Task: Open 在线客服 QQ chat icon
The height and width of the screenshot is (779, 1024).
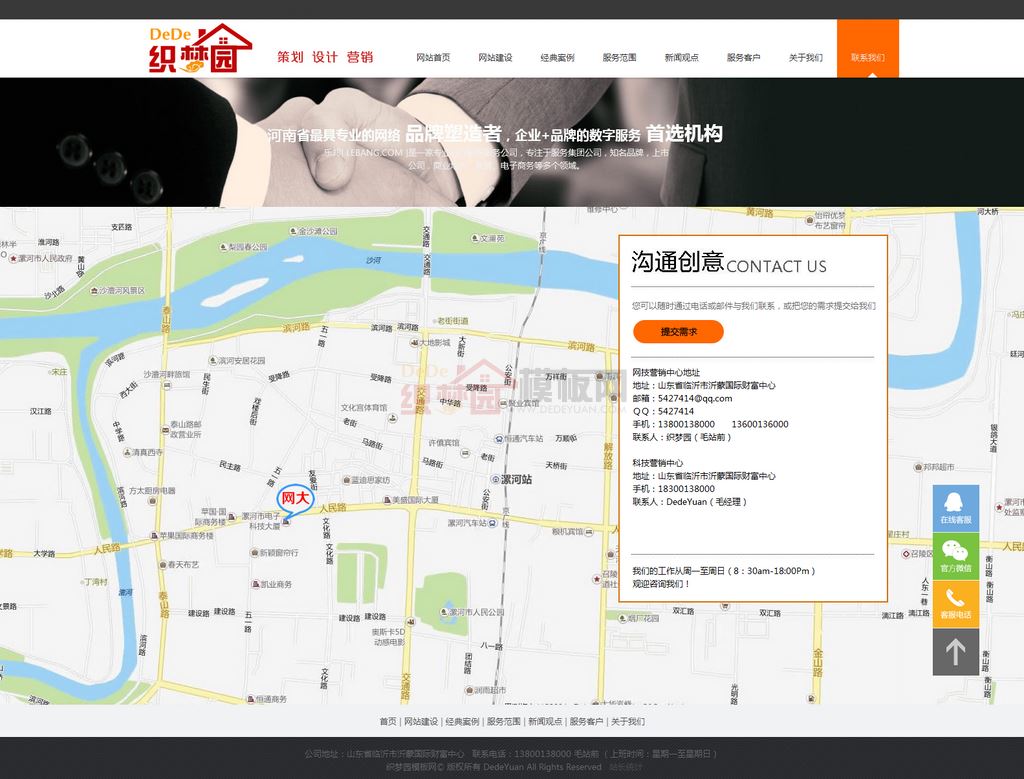Action: coord(955,507)
